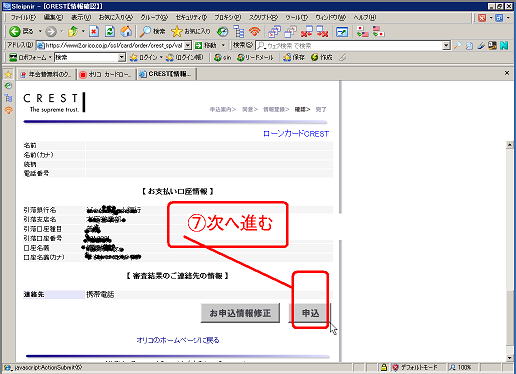
Task: Open the magnifier Search toolbar icon
Action: [x=145, y=32]
